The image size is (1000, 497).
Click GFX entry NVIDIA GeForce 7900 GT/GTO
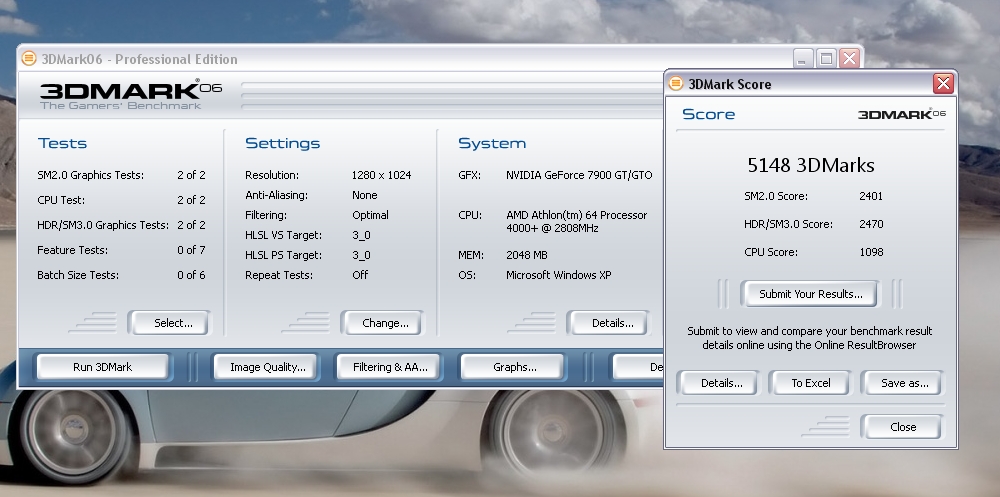(x=579, y=175)
